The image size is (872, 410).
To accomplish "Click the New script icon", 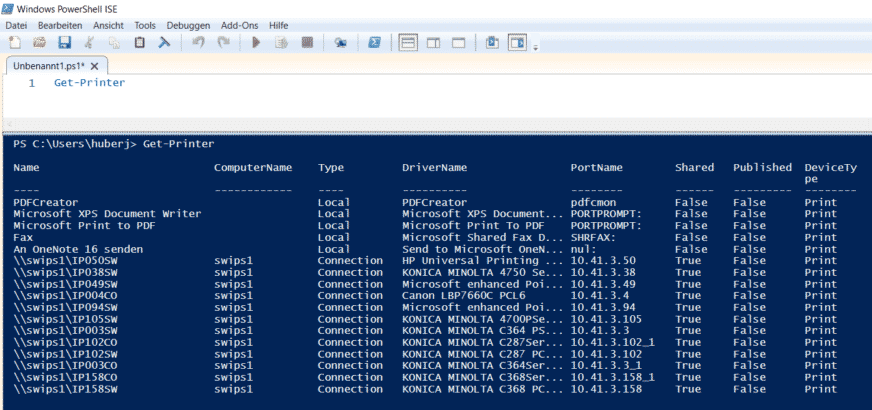I will pos(16,43).
